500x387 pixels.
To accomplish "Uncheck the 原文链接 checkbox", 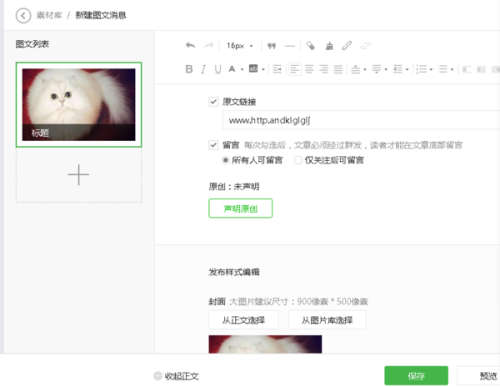I will coord(213,102).
